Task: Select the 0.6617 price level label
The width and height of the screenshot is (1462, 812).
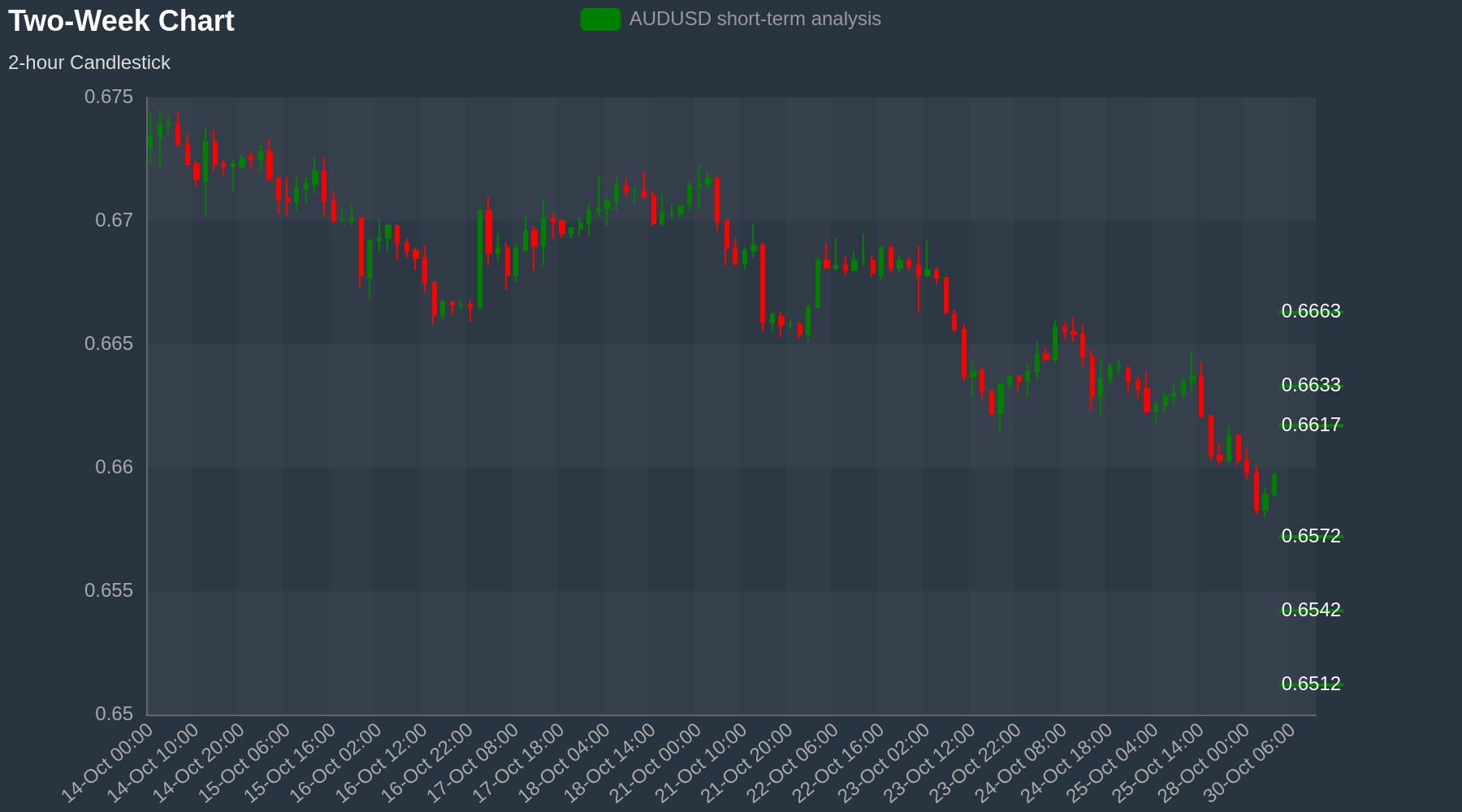Action: (x=1311, y=425)
